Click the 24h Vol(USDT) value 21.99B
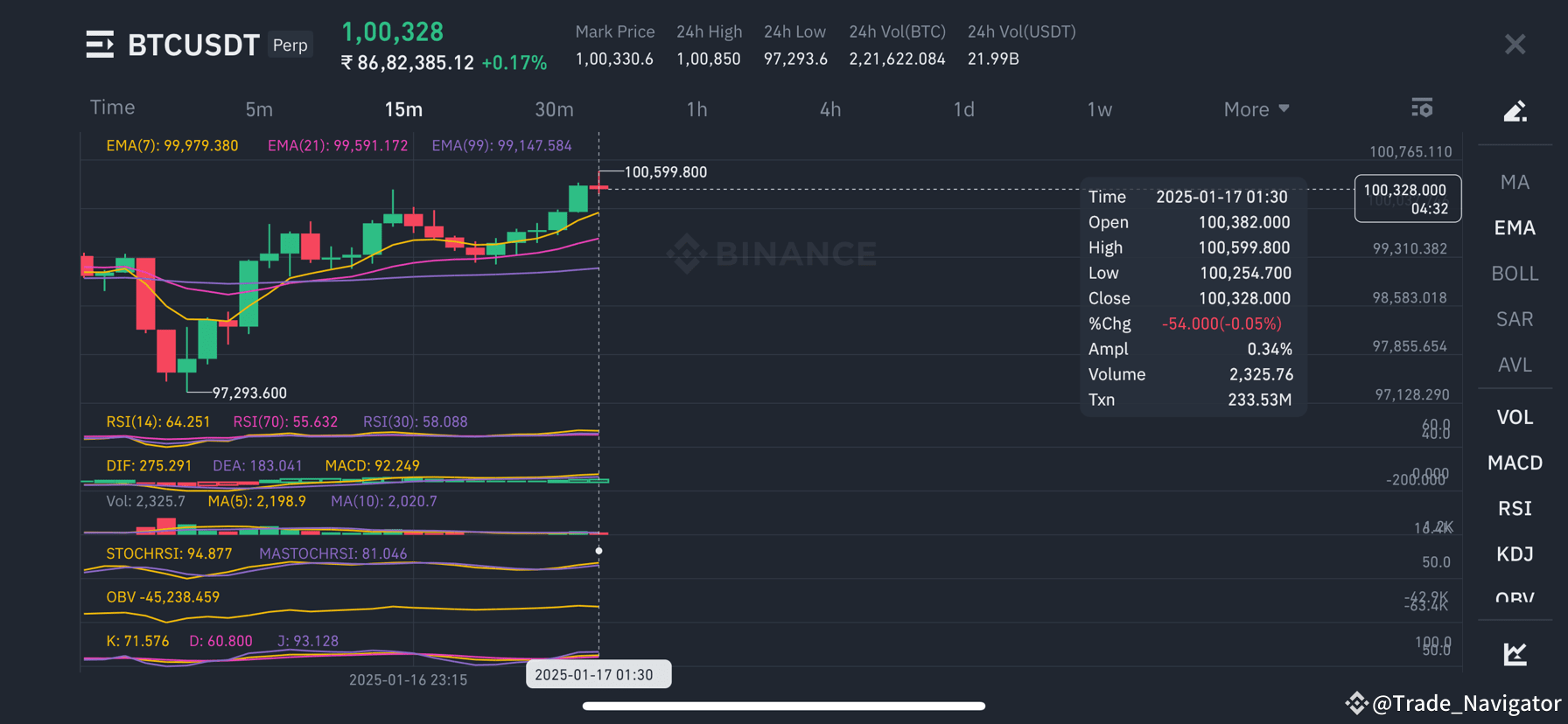1568x724 pixels. (x=993, y=59)
